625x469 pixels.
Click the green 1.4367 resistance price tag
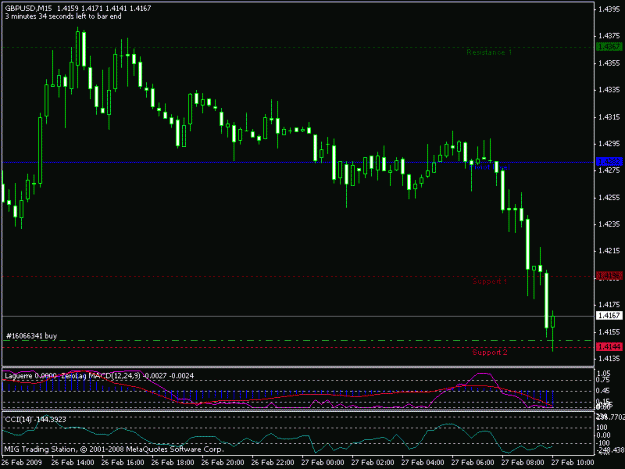tap(609, 47)
